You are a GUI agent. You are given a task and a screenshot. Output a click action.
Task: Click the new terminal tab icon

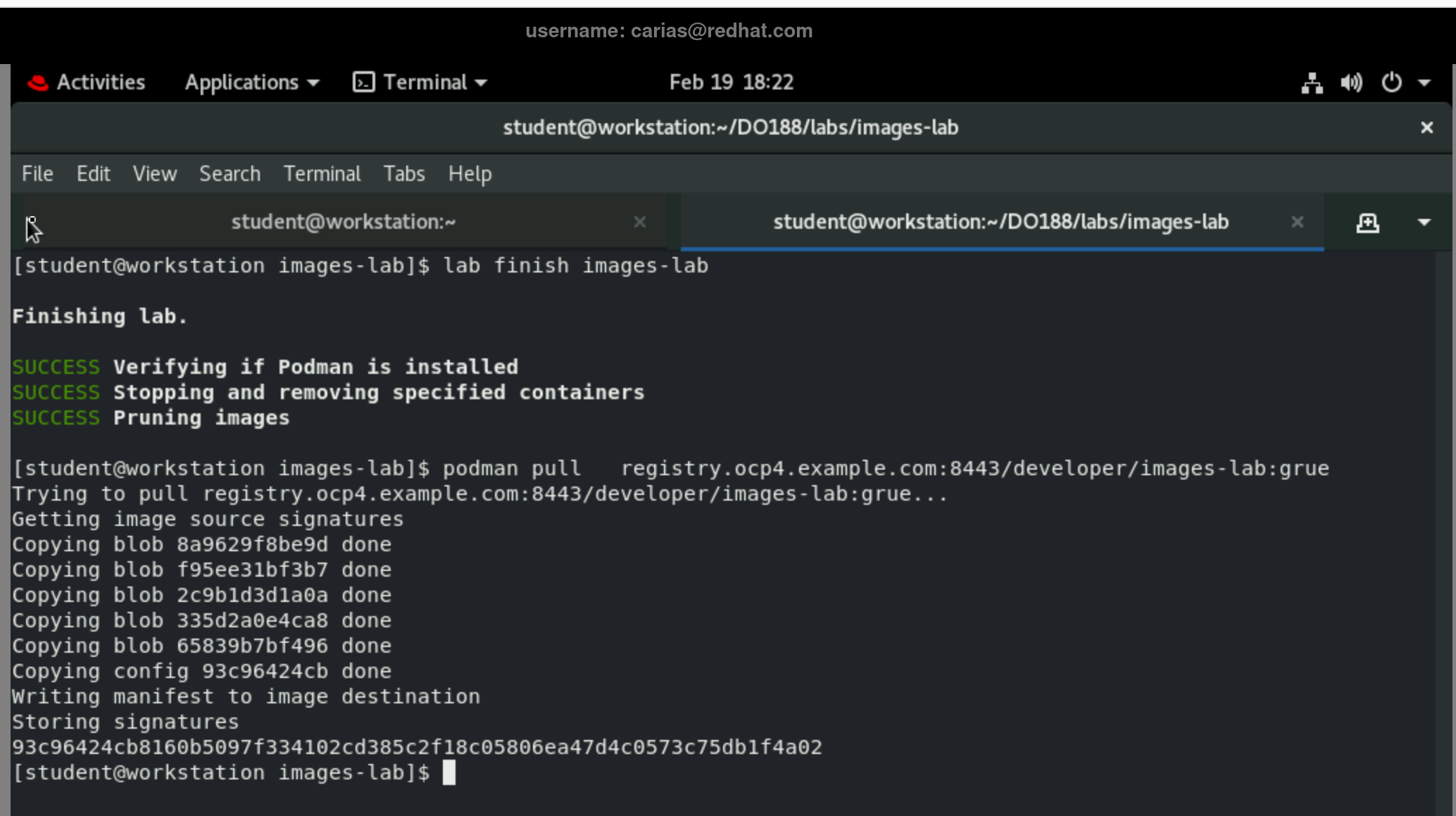coord(1367,223)
